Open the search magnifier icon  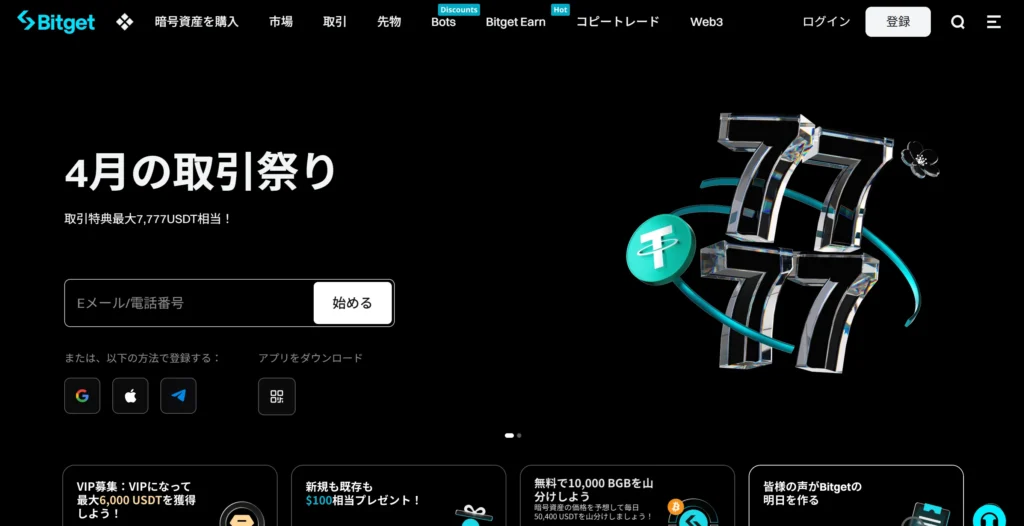click(957, 22)
